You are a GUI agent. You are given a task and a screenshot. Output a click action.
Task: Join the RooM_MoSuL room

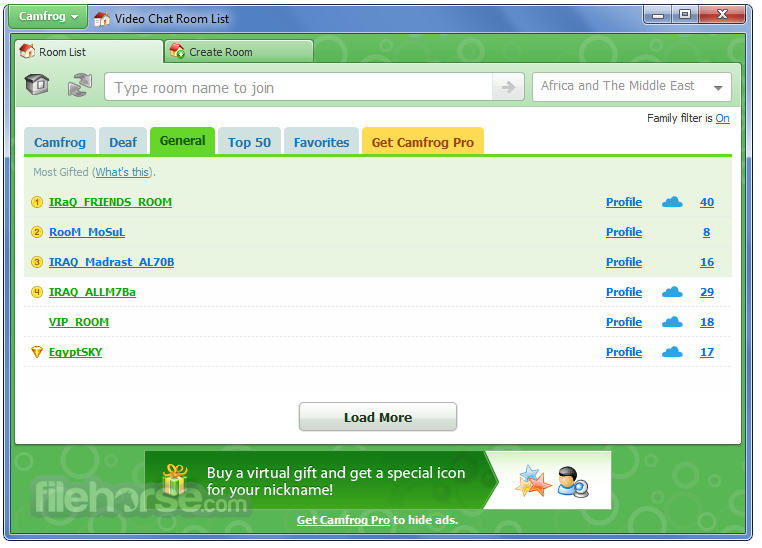point(87,232)
